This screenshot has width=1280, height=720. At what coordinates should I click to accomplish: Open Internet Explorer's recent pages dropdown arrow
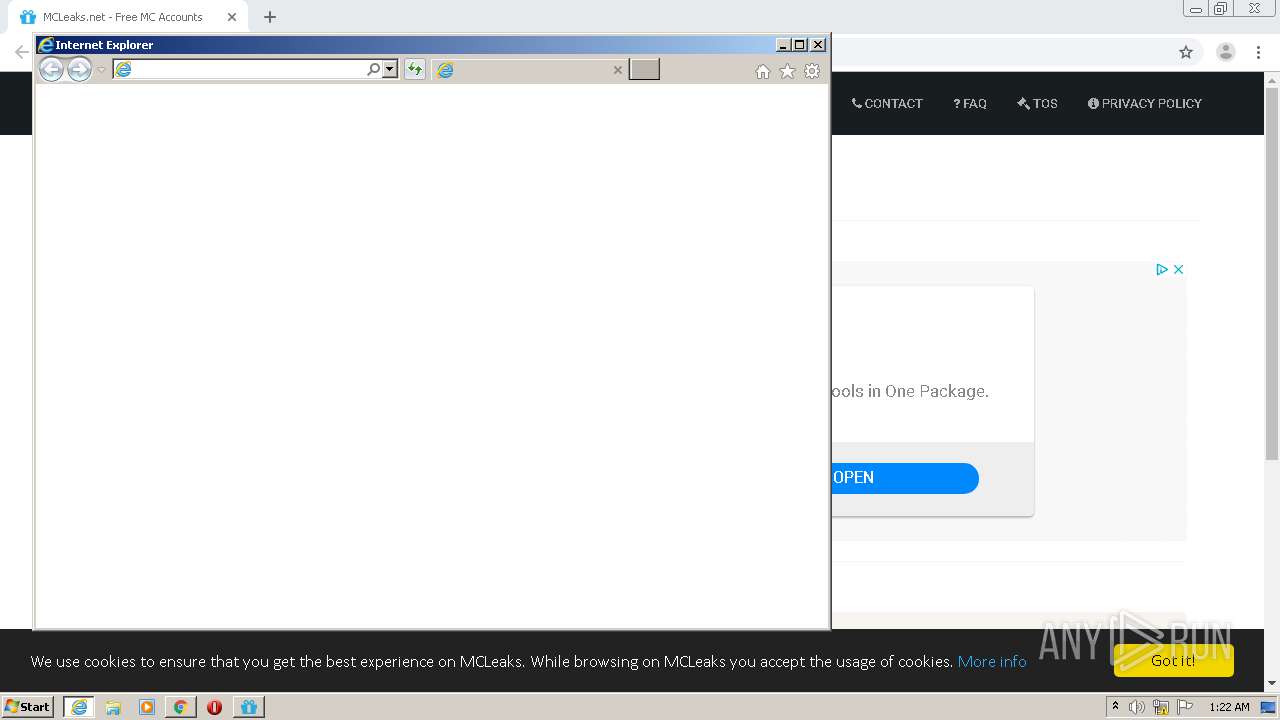click(x=101, y=70)
